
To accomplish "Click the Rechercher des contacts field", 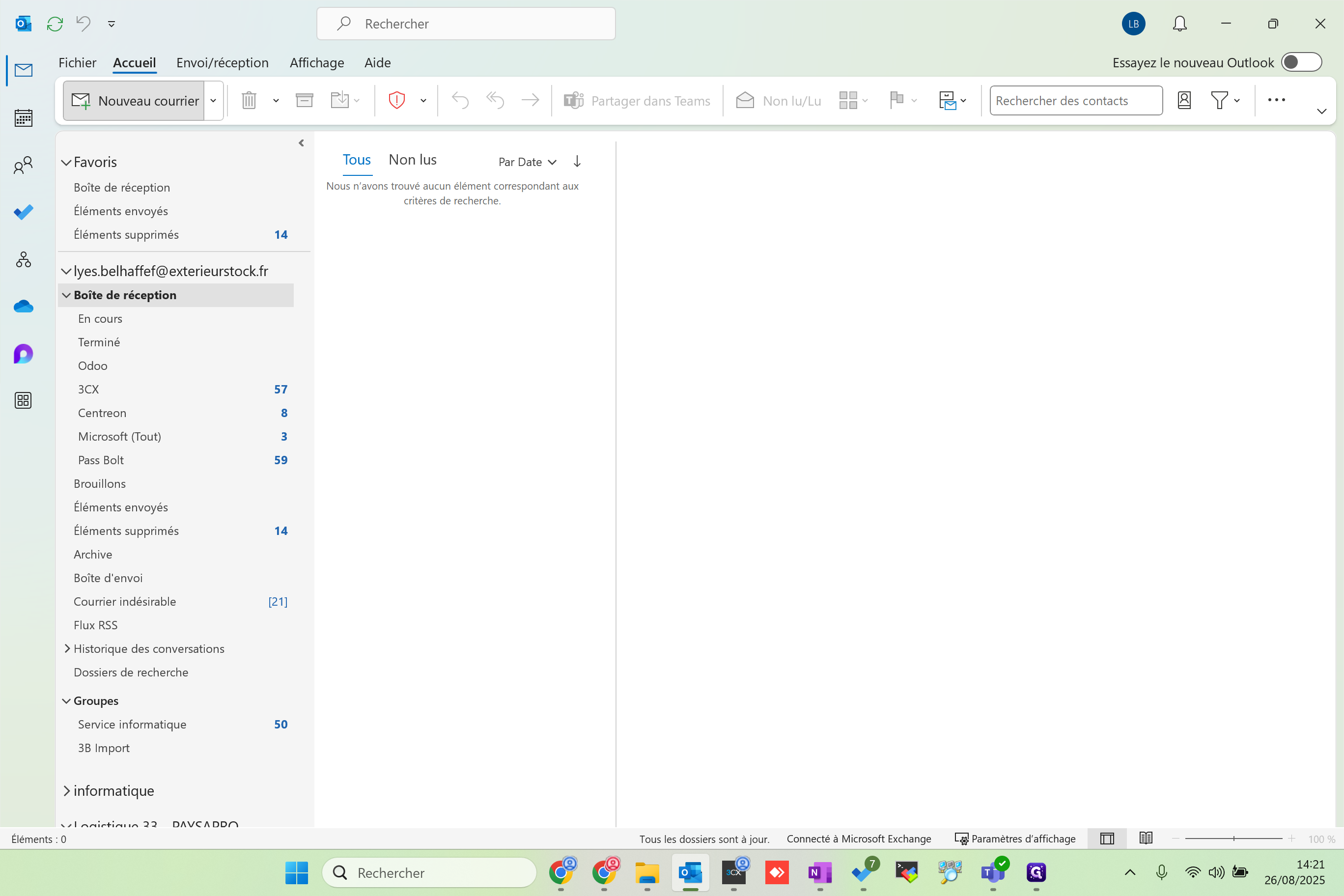I will 1076,101.
